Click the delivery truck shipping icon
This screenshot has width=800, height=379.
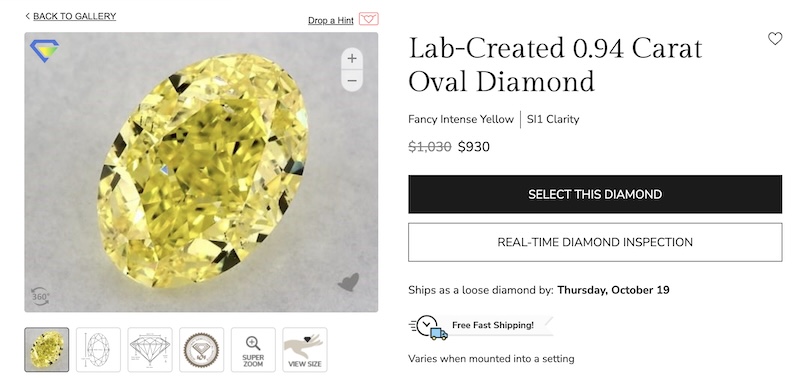[438, 334]
